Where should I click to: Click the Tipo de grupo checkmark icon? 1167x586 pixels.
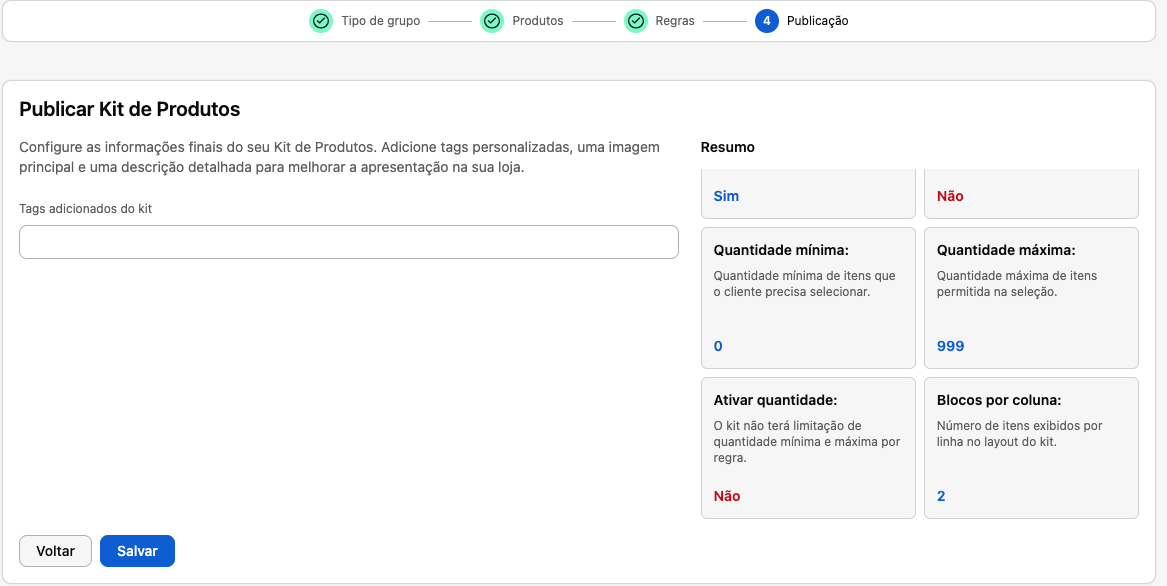point(321,21)
